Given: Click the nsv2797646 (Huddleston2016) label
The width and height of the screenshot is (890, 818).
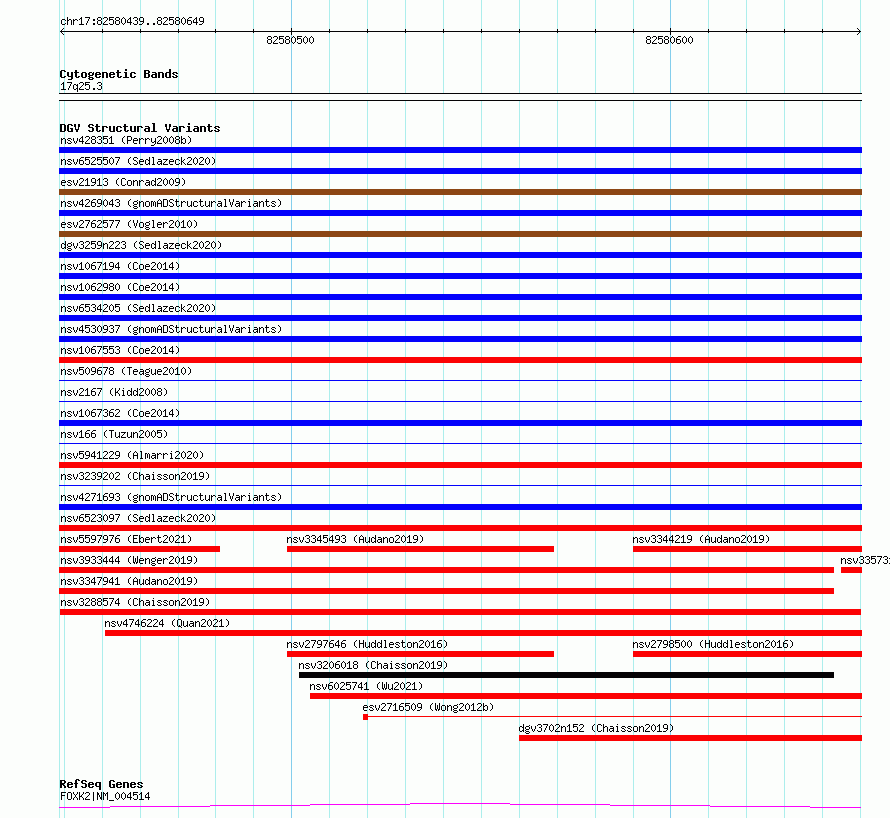Looking at the screenshot, I should pos(367,644).
